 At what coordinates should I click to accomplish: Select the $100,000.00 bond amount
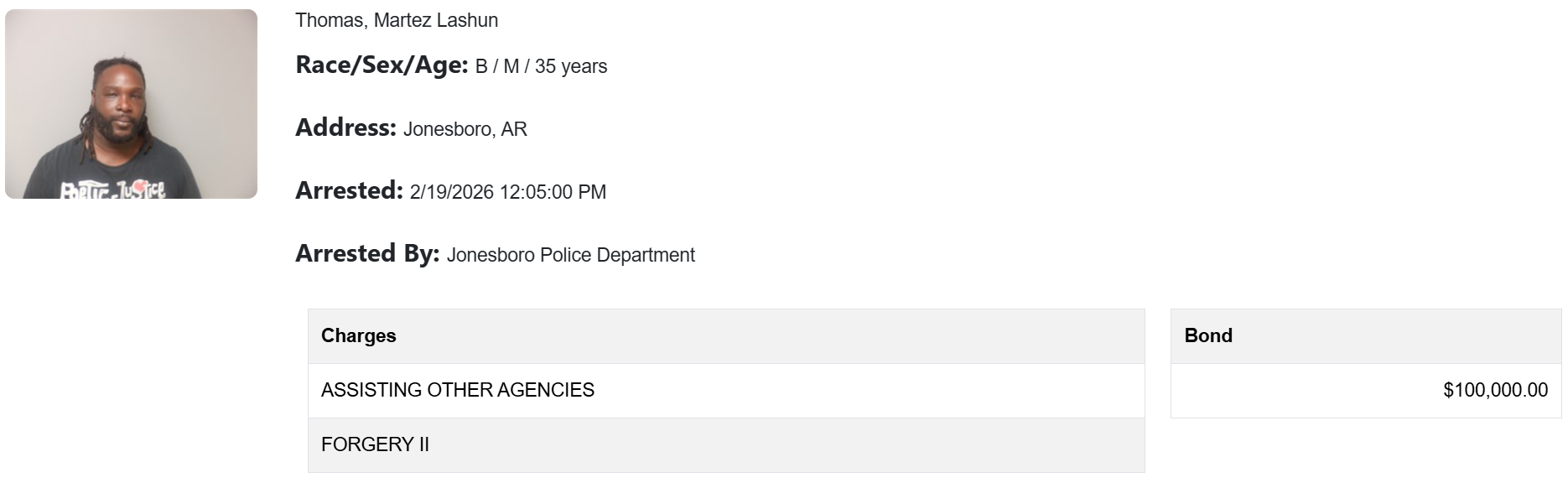coord(1495,390)
